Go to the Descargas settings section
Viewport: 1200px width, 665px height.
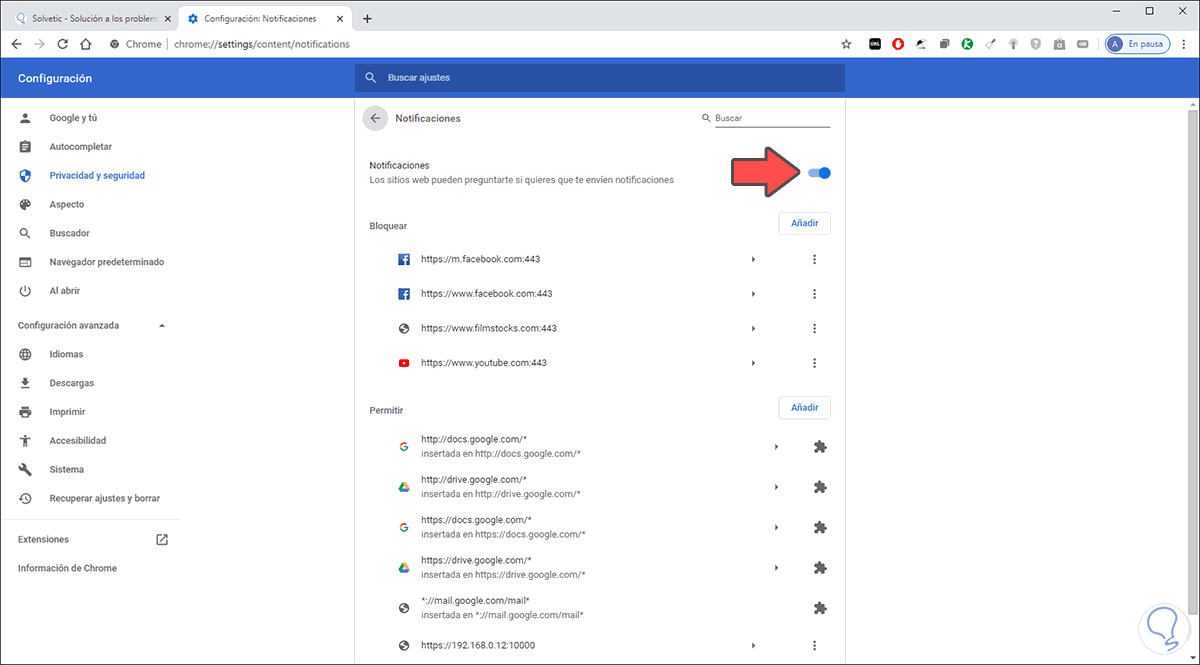tap(72, 383)
